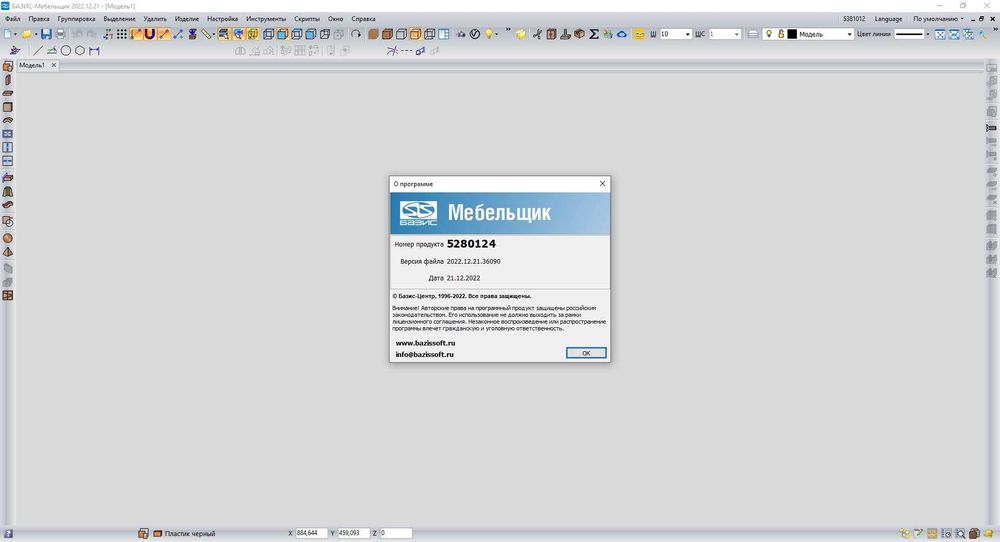Toggle the yellow smiley face toolbar button
Viewport: 1000px width, 542px height.
point(638,34)
